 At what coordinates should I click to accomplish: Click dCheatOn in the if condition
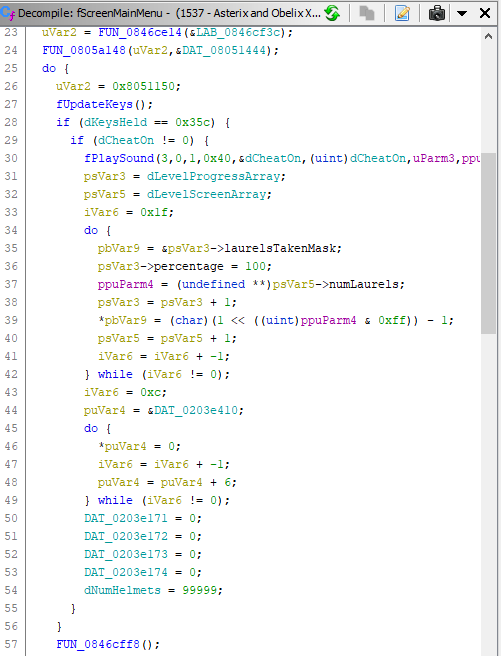pos(126,140)
